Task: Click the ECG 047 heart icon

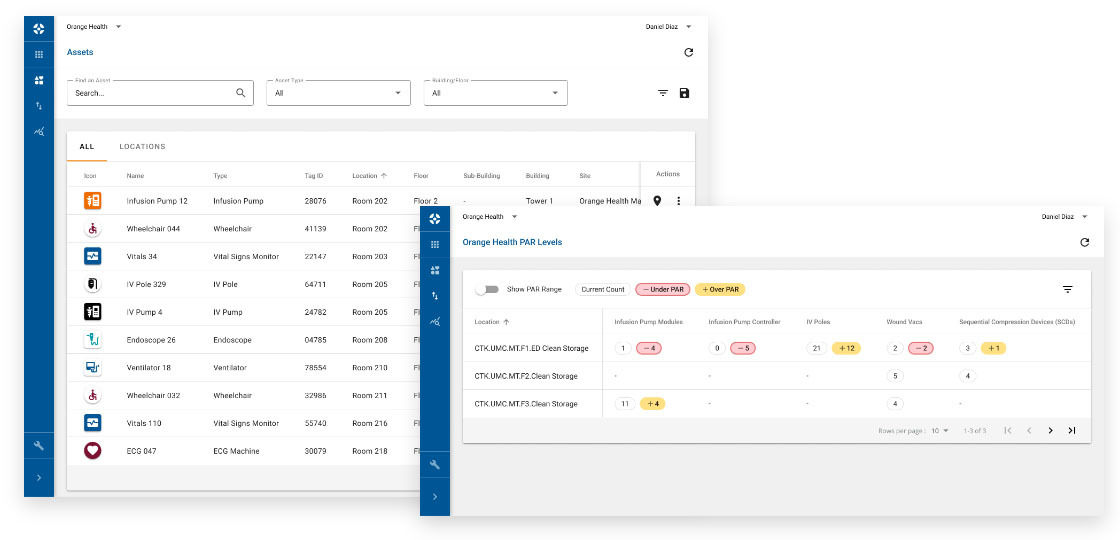Action: [x=93, y=451]
